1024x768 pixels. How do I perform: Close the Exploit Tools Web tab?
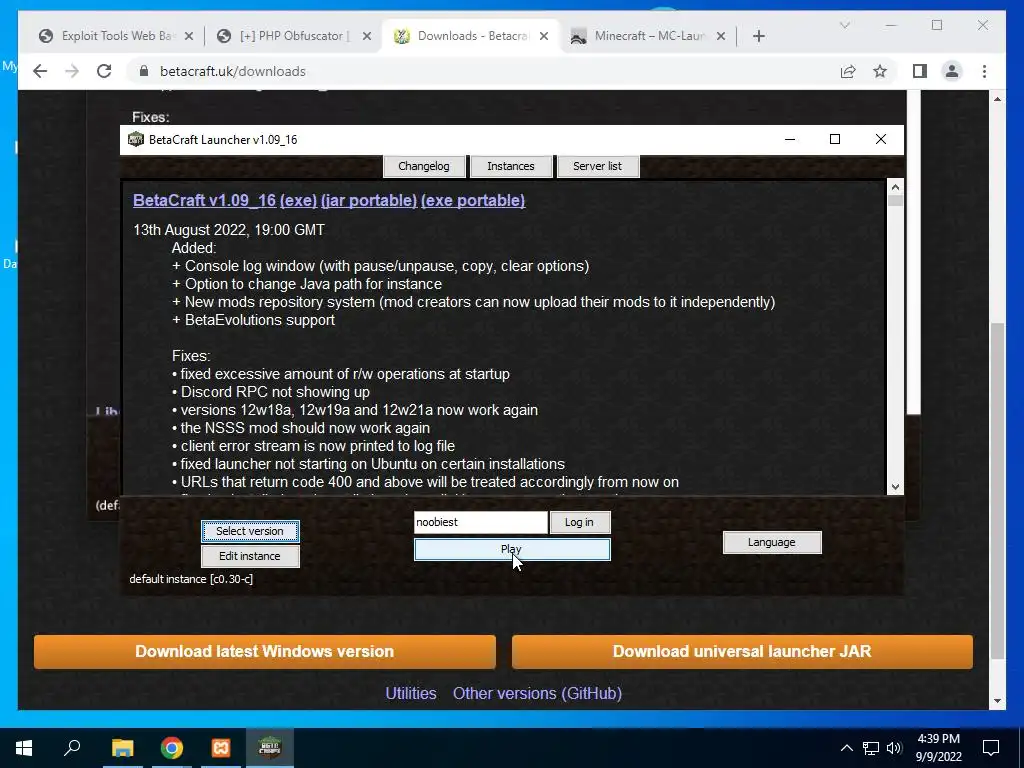pos(189,36)
